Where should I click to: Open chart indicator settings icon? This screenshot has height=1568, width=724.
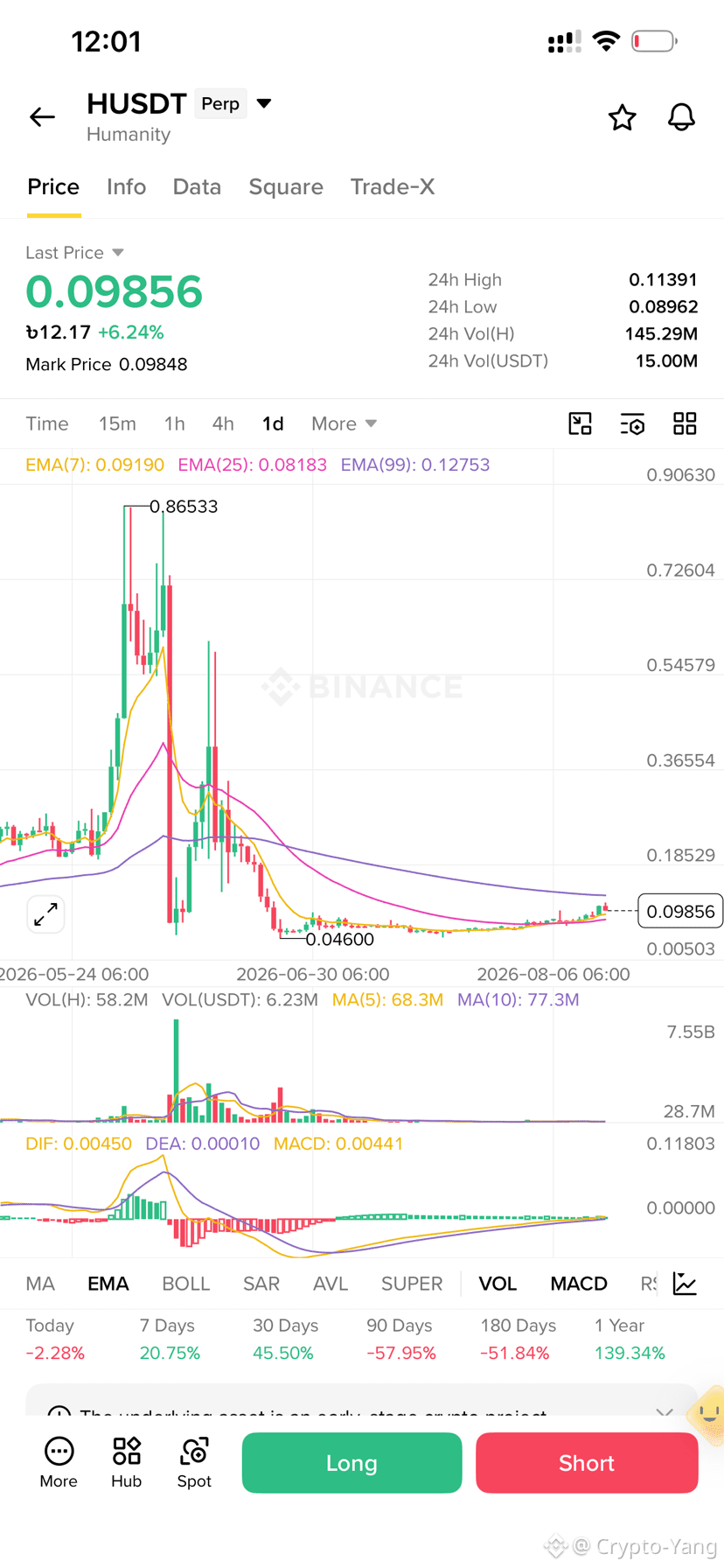click(632, 423)
